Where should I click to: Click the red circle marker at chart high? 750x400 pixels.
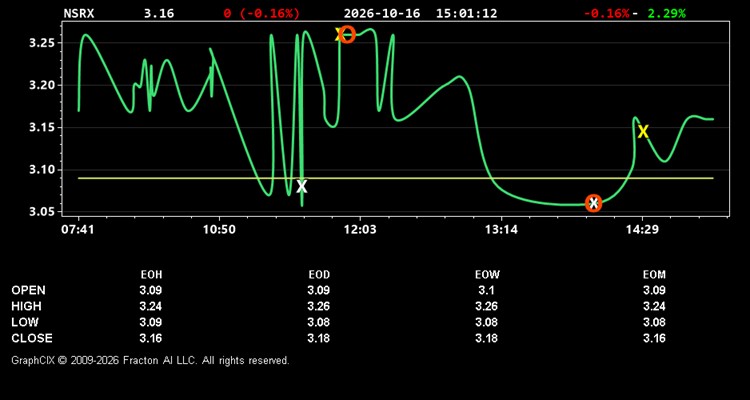tap(347, 34)
